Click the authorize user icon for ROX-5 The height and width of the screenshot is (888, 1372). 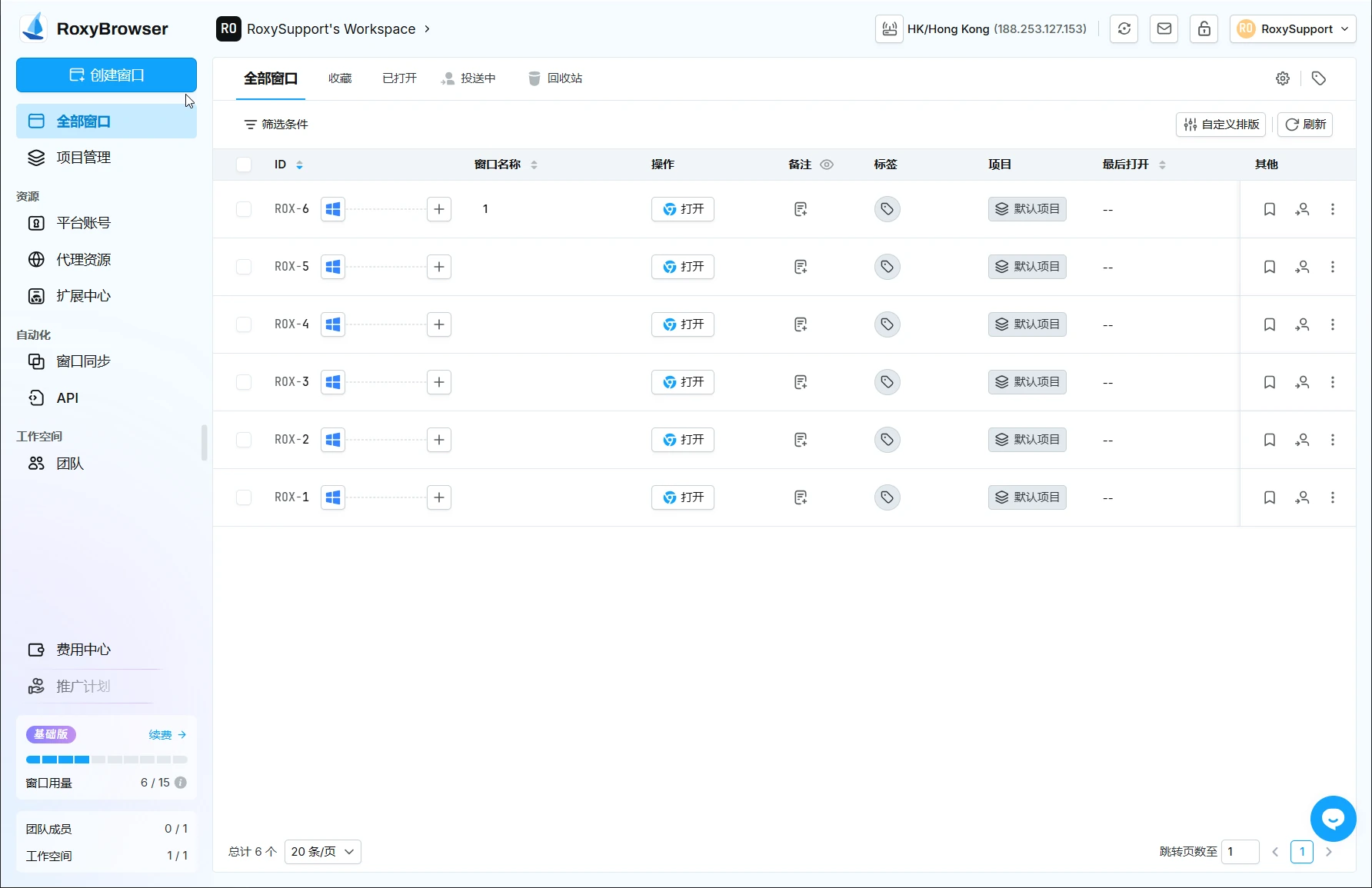(1302, 267)
